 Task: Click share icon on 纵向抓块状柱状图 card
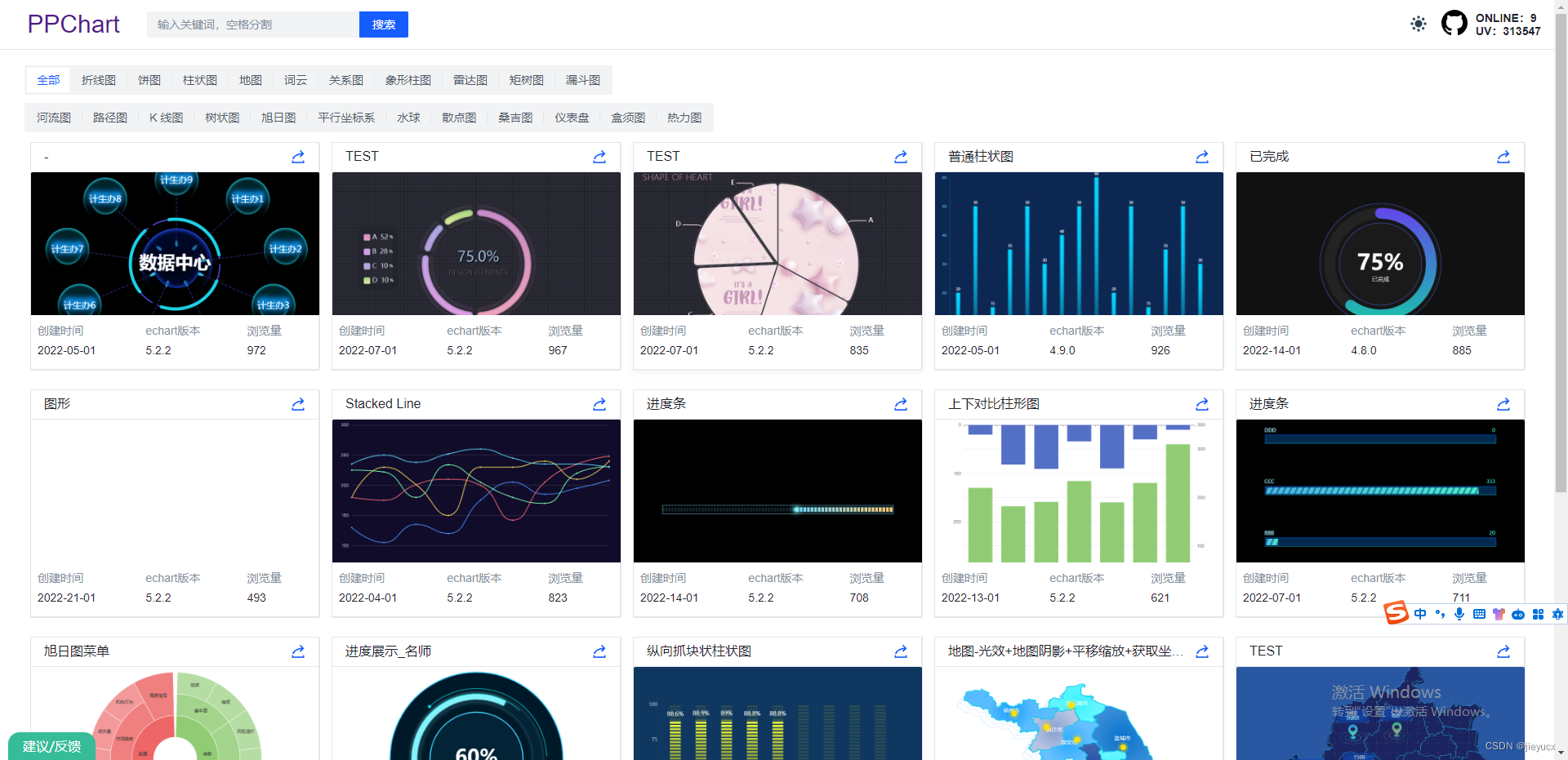pos(901,651)
